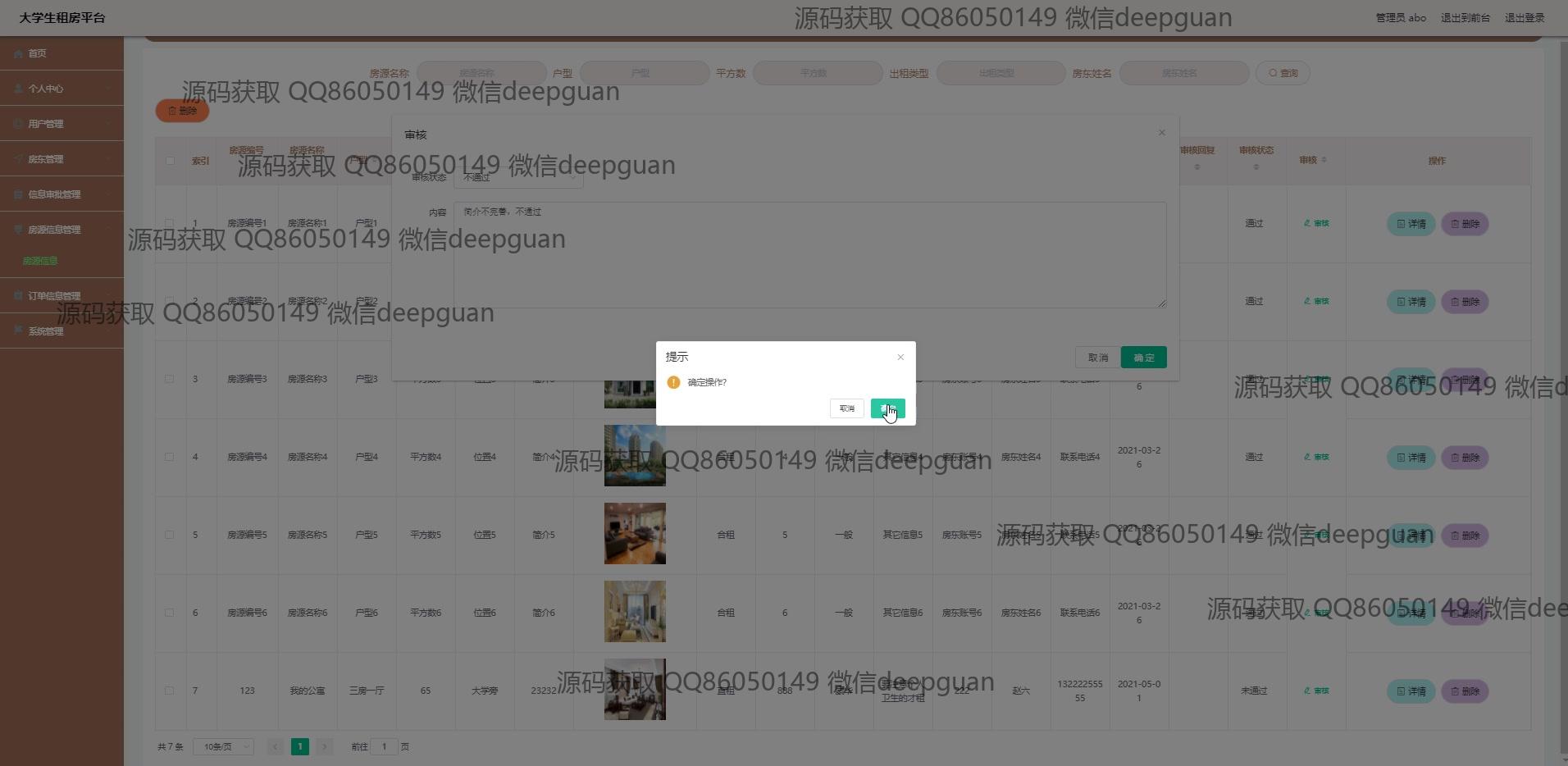The height and width of the screenshot is (766, 1568).
Task: Click the orange batch 删除 button above table
Action: click(x=182, y=111)
